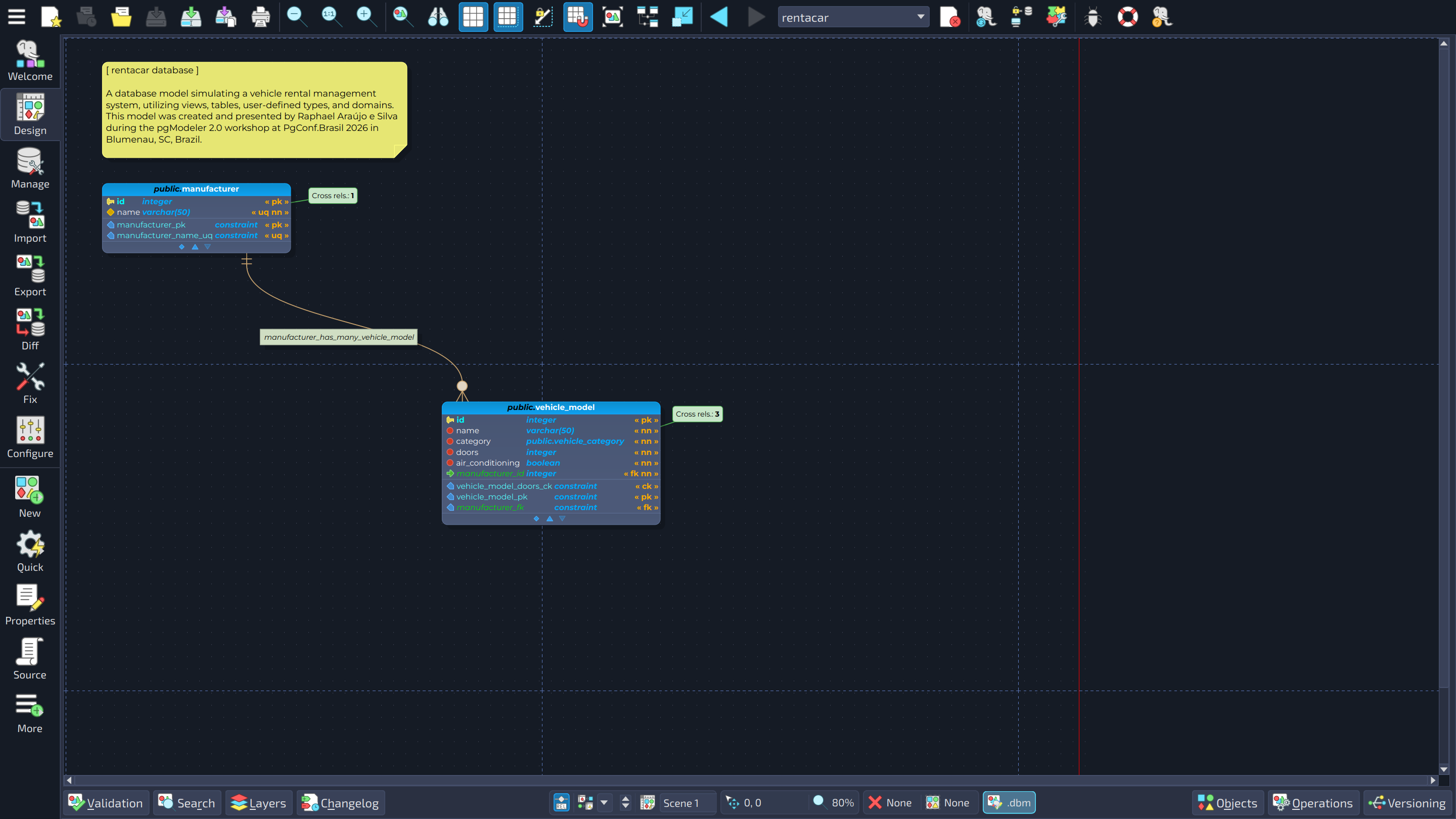Zoom out of the canvas
The image size is (1456, 819).
(296, 17)
